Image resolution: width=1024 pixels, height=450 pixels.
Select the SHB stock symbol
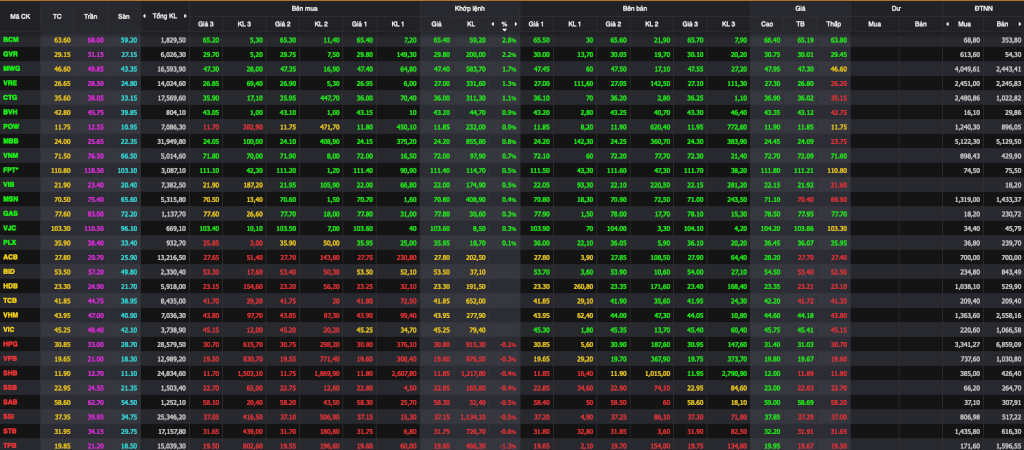(x=10, y=372)
